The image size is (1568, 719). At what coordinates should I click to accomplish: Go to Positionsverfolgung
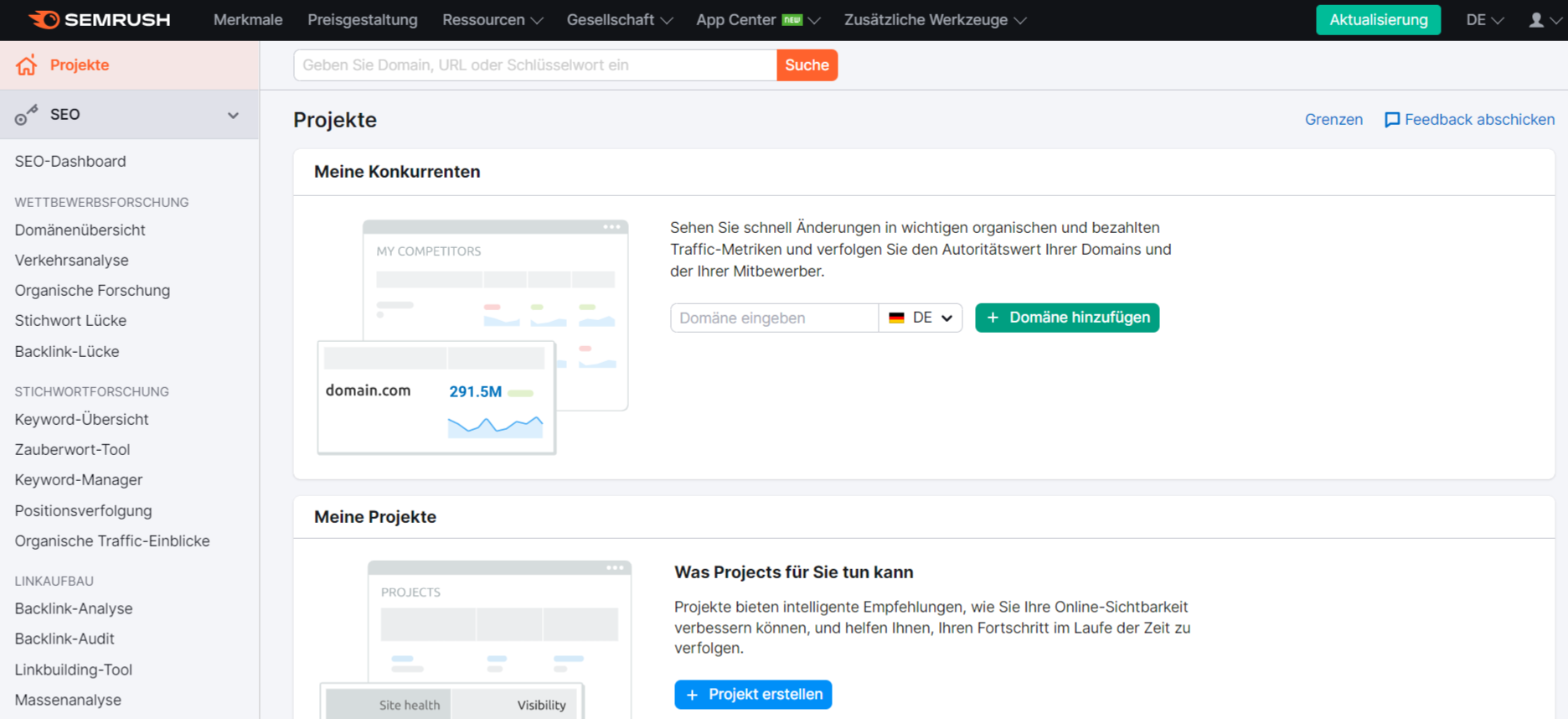(x=83, y=511)
